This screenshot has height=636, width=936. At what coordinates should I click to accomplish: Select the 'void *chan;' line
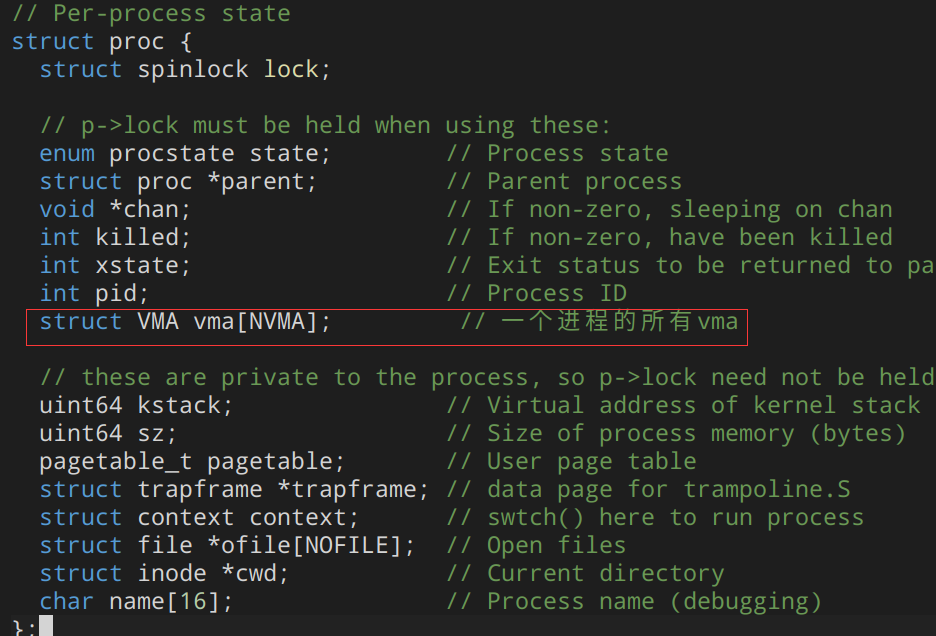(x=115, y=210)
